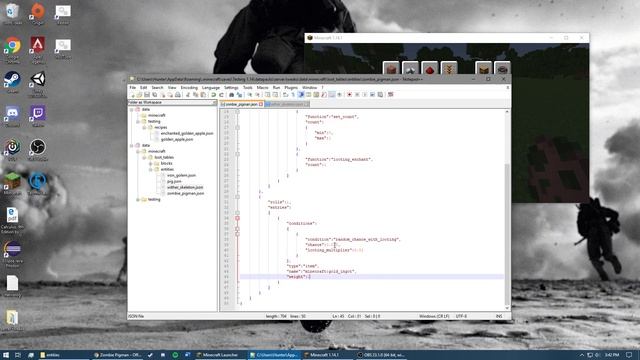640x360 pixels.
Task: Click Notepad++ Redo toolbar icon
Action: point(221,95)
